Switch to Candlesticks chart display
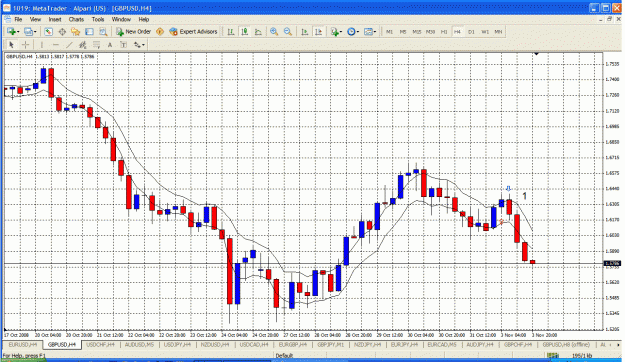Viewport: 625px width, 362px height. pos(244,31)
